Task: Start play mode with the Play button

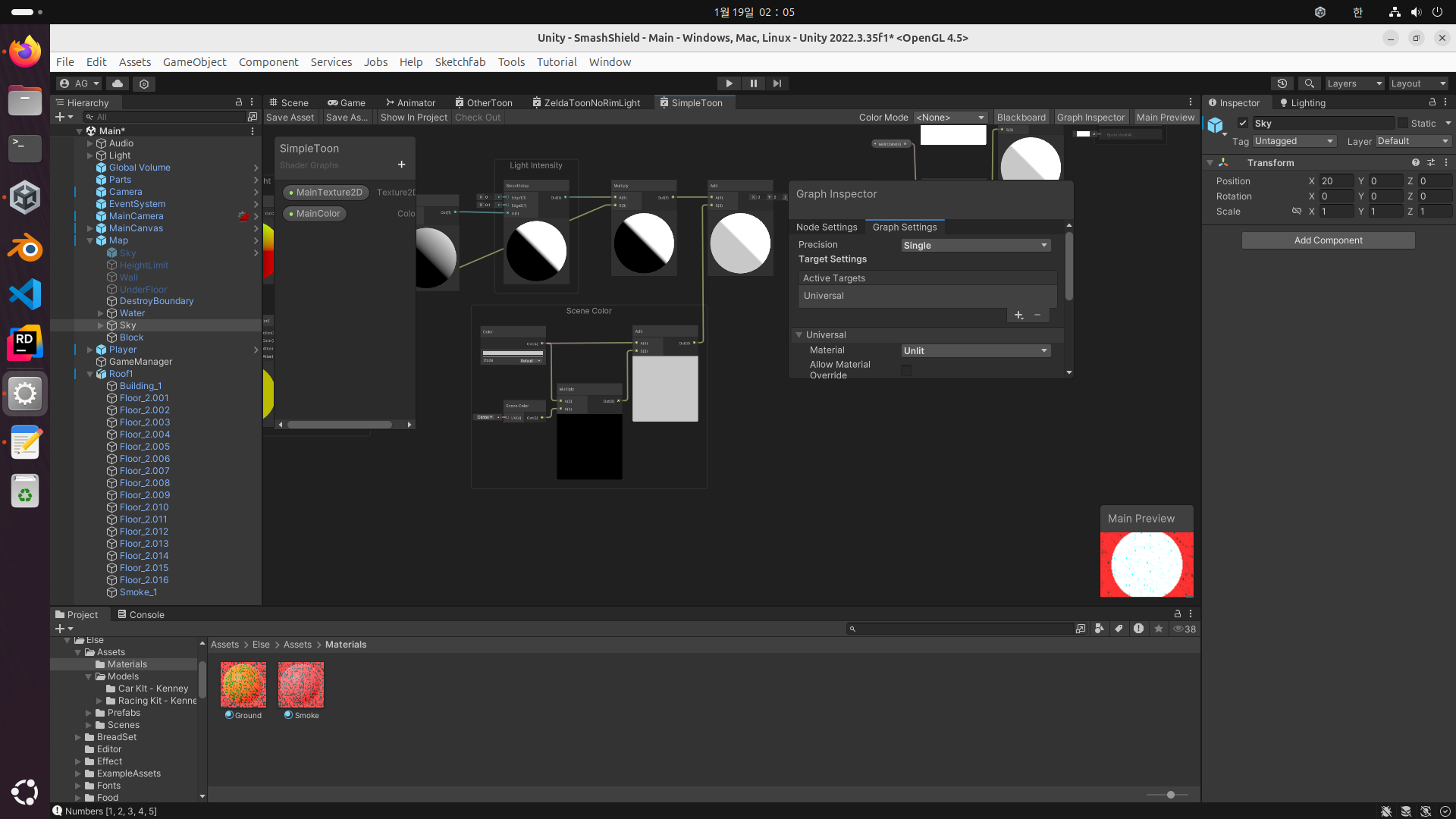Action: pos(729,83)
